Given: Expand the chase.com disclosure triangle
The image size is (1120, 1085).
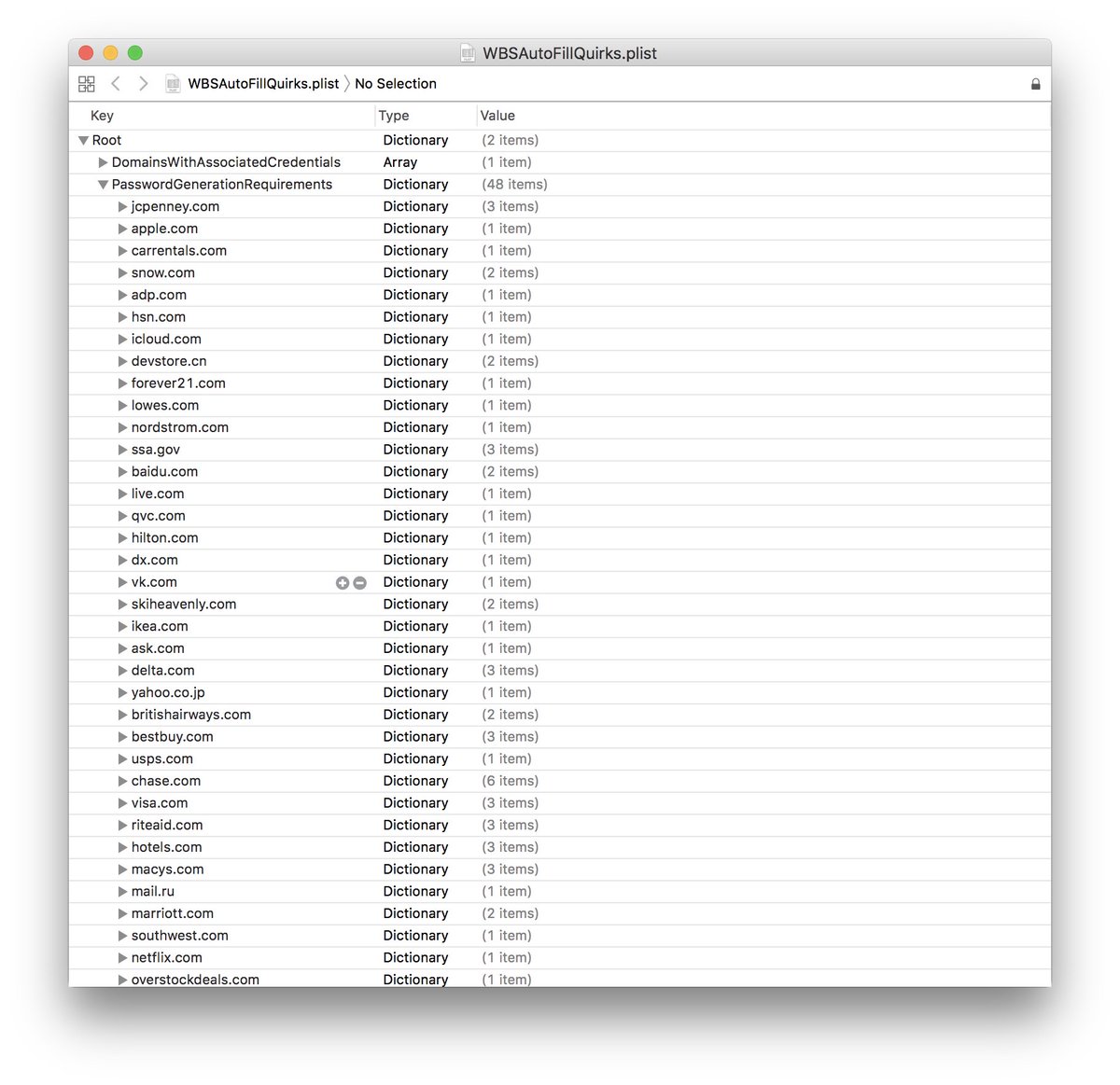Looking at the screenshot, I should pos(122,781).
